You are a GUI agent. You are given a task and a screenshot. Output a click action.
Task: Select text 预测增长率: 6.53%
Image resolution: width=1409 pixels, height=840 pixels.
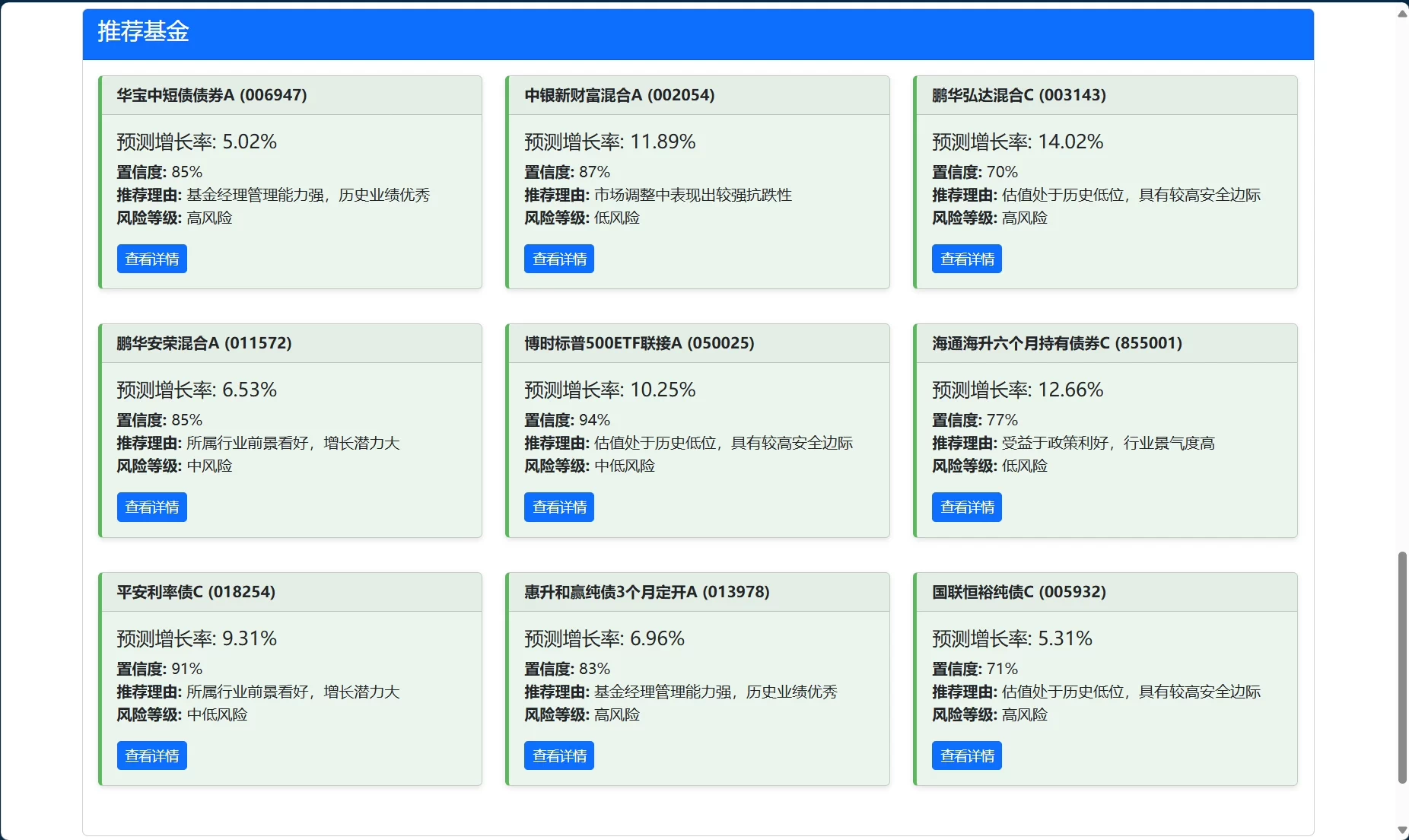point(196,390)
